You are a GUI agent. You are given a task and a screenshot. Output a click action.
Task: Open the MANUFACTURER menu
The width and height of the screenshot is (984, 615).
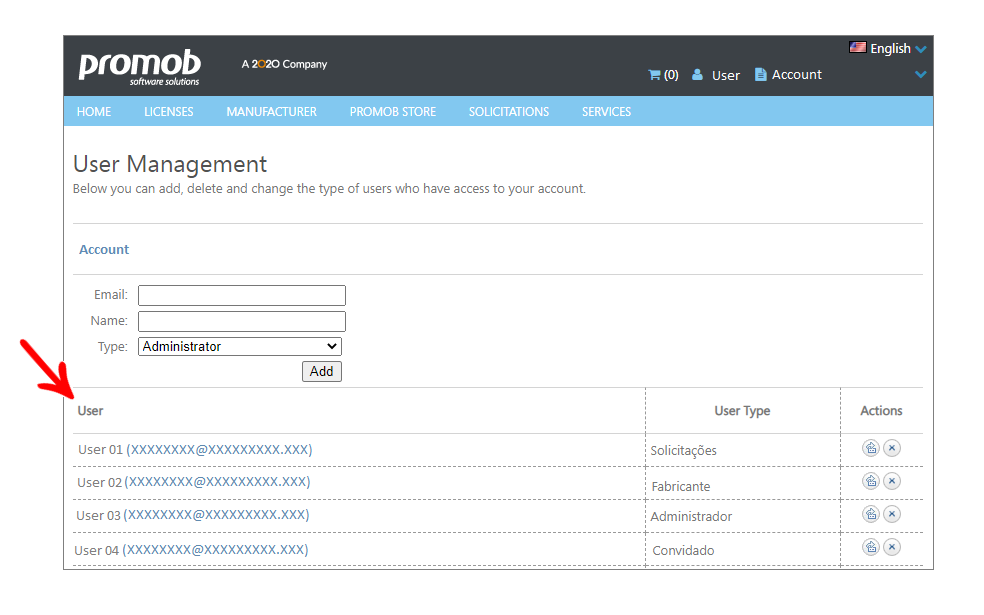(x=272, y=112)
